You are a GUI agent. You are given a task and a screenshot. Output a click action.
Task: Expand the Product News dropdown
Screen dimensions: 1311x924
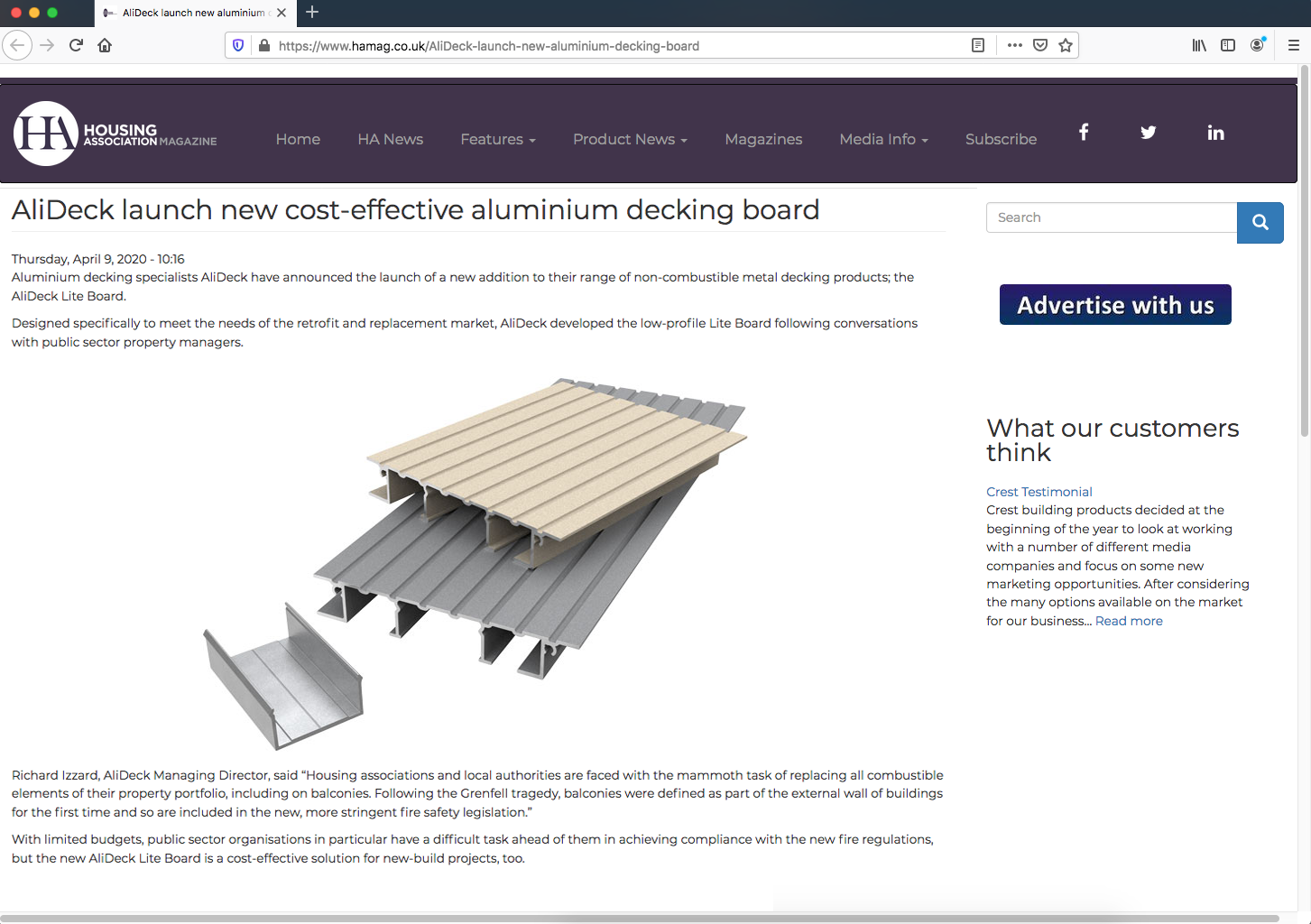[630, 139]
